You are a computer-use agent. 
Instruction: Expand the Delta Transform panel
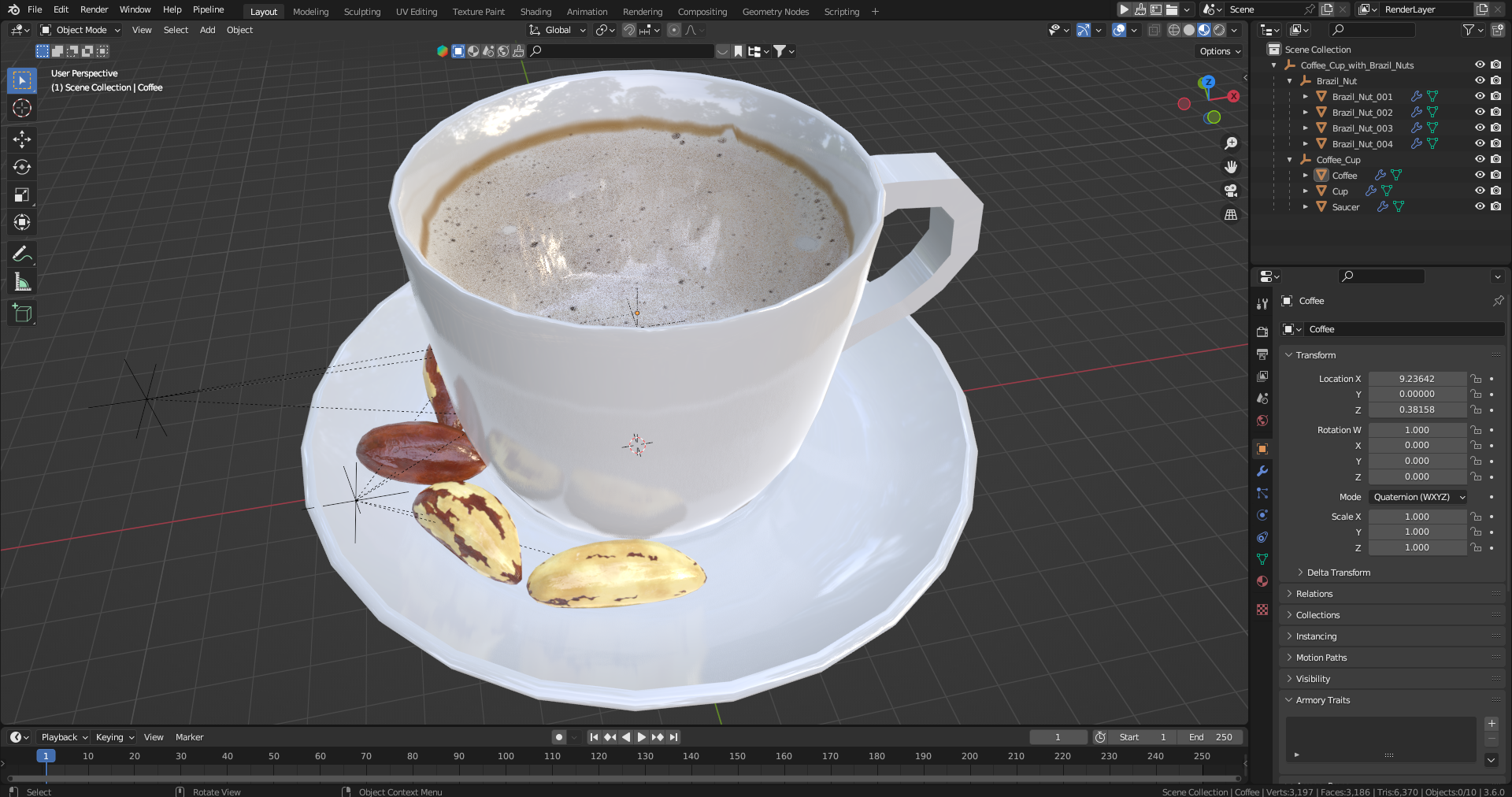[1338, 573]
